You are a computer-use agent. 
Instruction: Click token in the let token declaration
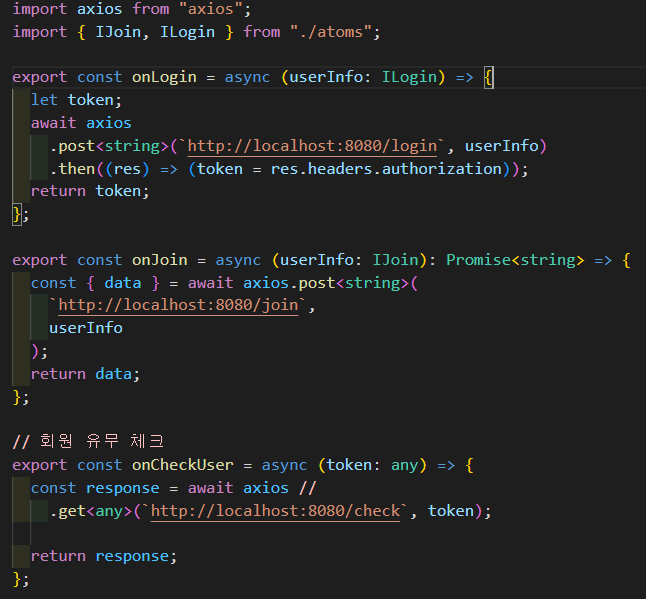[90, 100]
